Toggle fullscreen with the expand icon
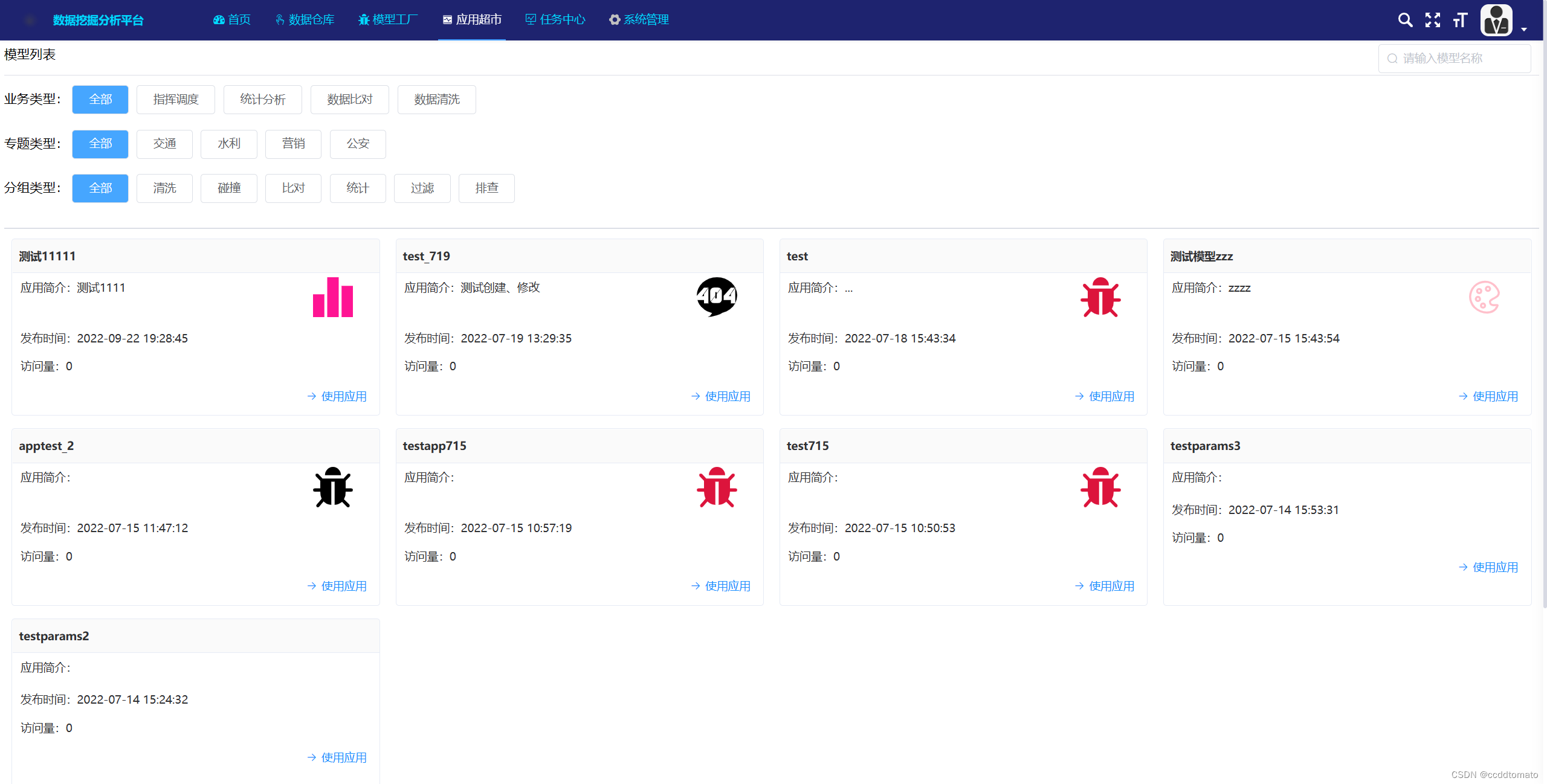Viewport: 1547px width, 784px height. pos(1432,20)
